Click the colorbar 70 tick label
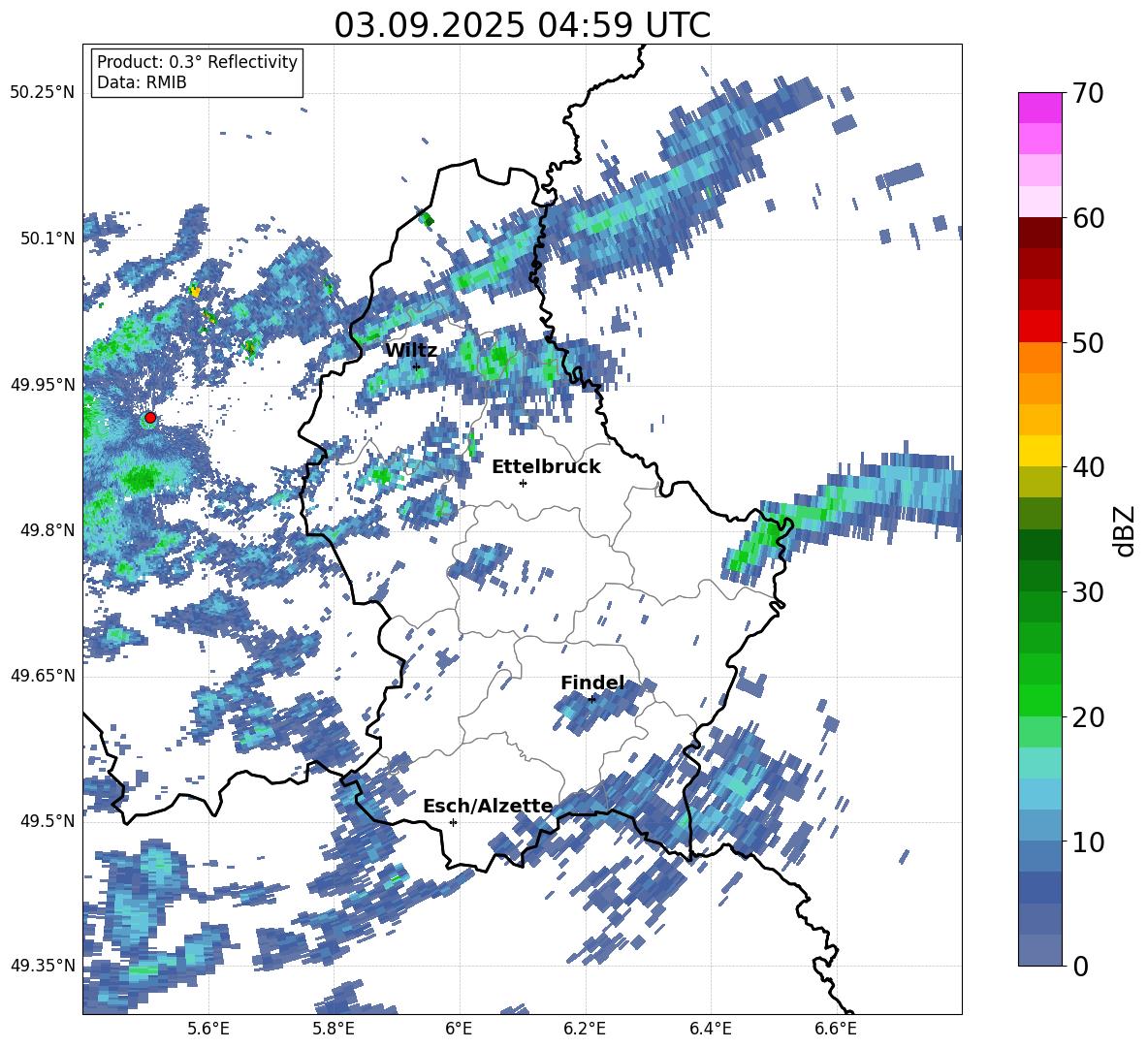1148x1048 pixels. click(1088, 94)
